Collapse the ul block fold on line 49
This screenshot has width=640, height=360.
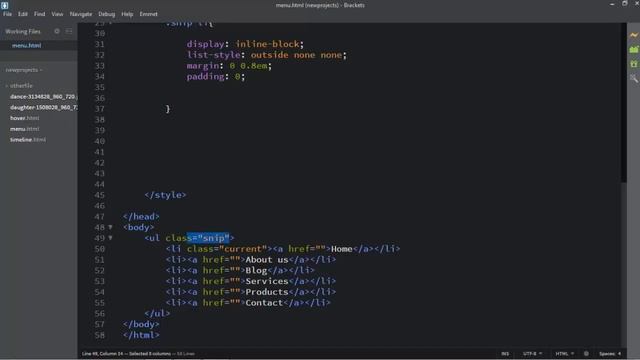point(110,238)
